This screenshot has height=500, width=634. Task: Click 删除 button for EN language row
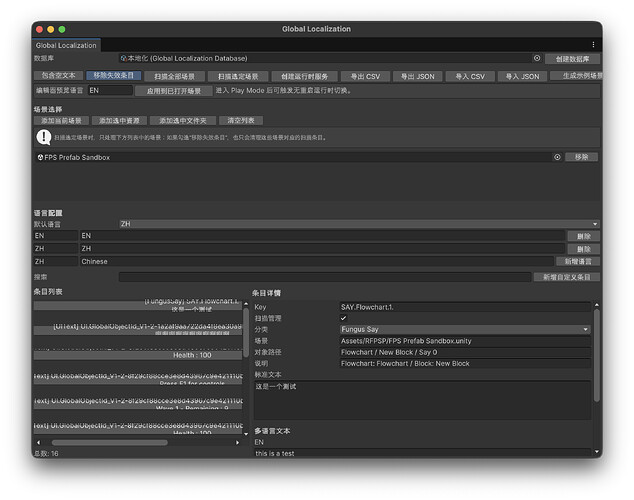(583, 236)
